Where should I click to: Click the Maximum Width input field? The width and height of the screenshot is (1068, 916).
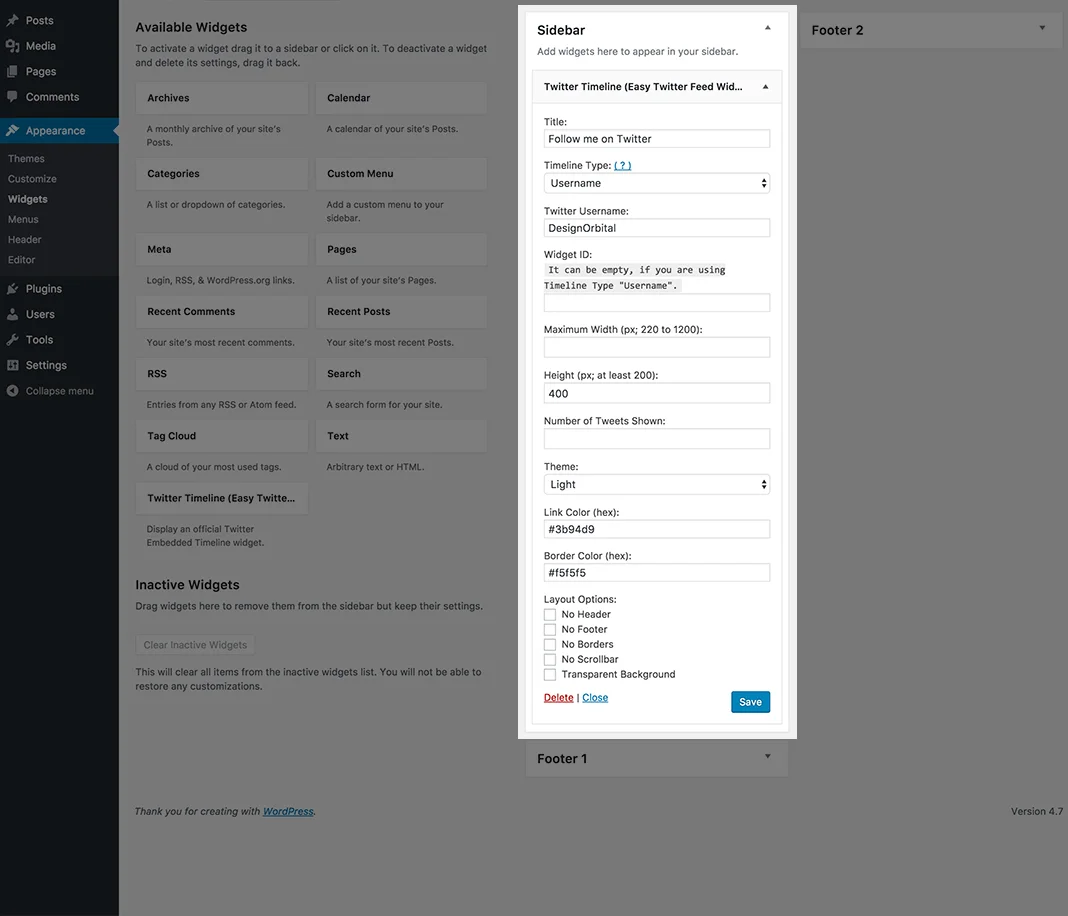[657, 347]
